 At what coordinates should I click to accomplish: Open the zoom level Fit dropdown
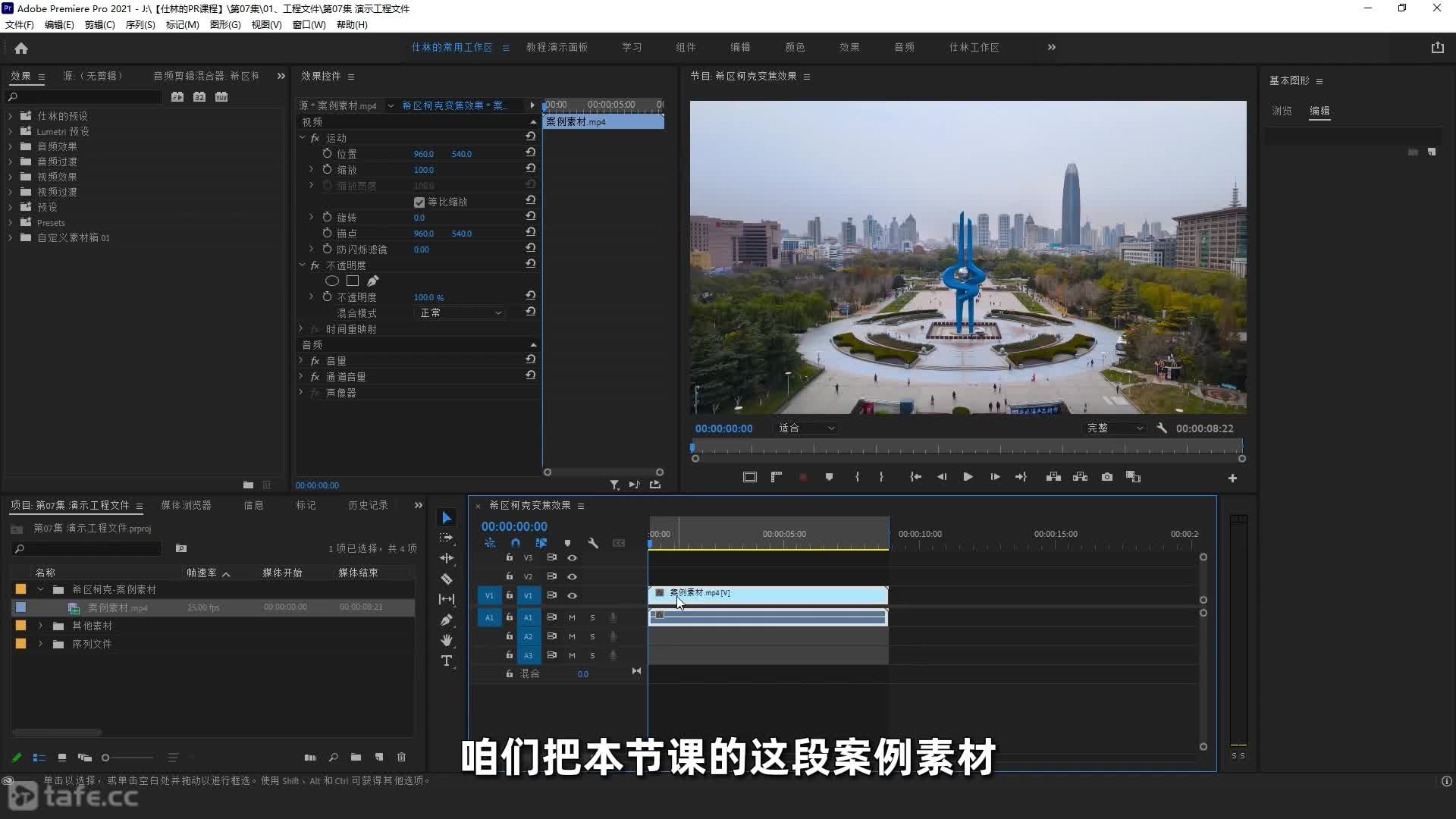tap(806, 428)
